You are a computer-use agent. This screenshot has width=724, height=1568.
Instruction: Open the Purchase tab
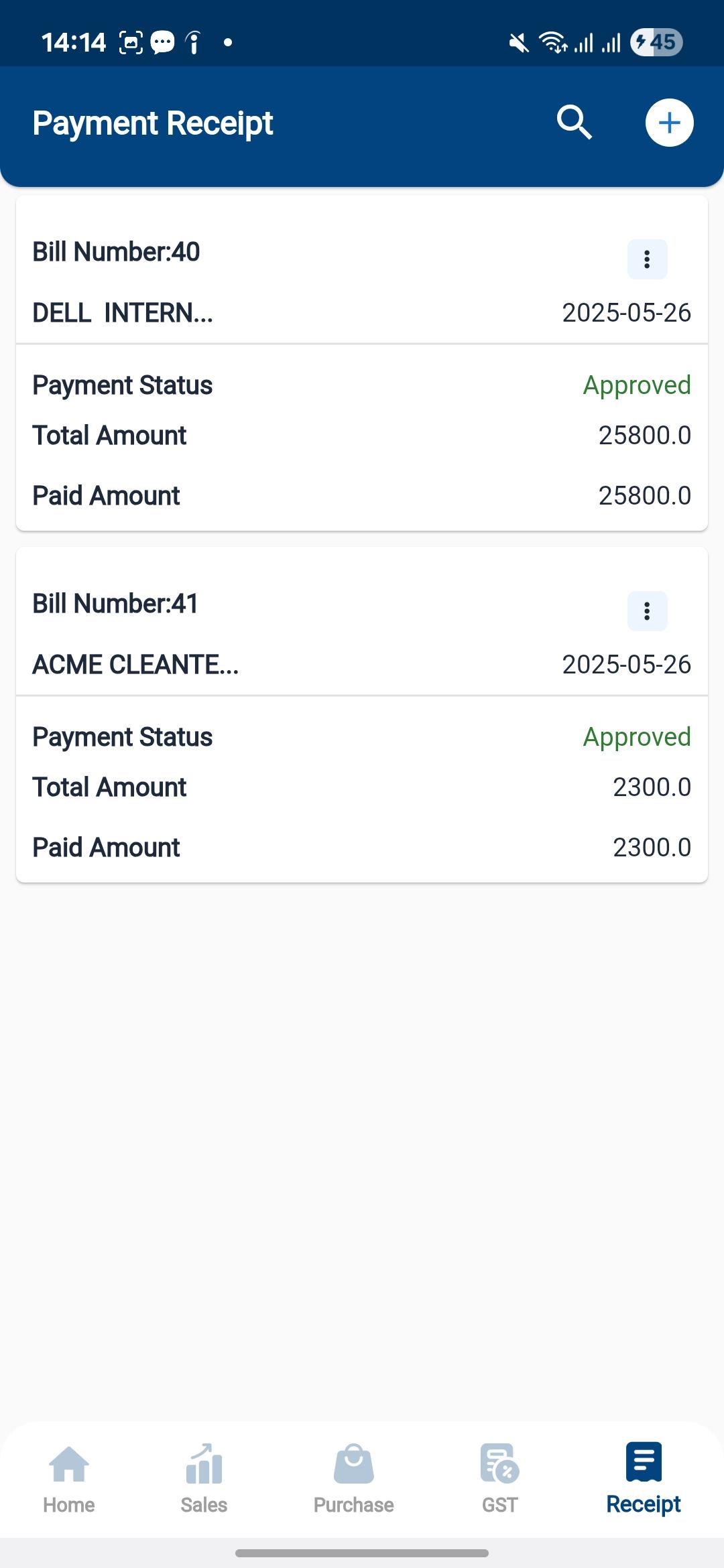(x=353, y=1478)
